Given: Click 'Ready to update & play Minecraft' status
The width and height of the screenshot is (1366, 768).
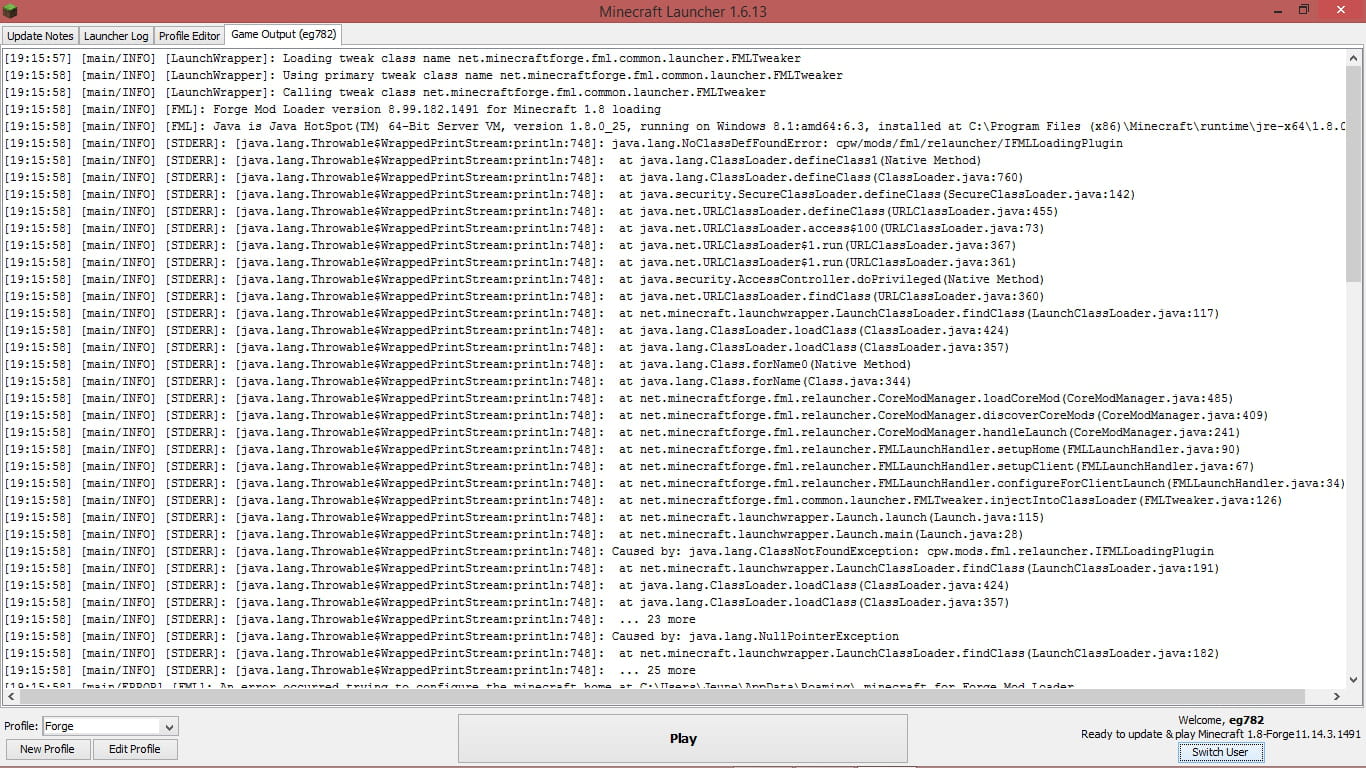Looking at the screenshot, I should (1220, 734).
